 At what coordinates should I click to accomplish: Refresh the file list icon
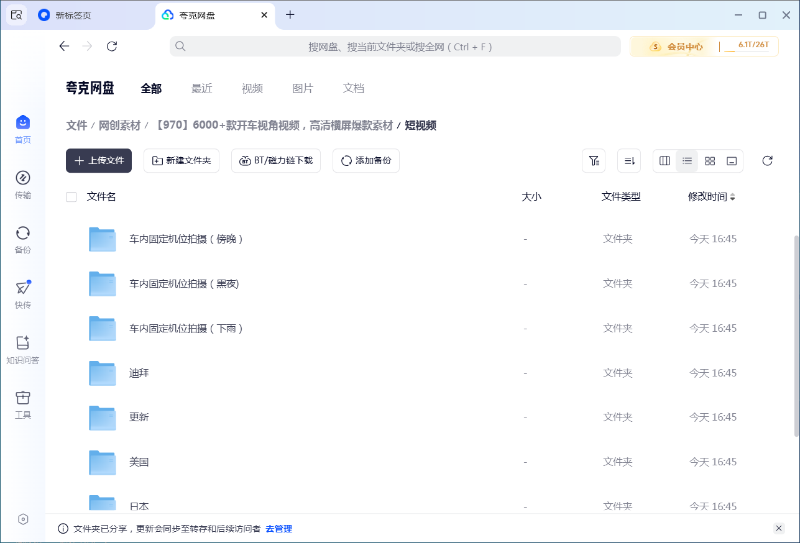[767, 161]
